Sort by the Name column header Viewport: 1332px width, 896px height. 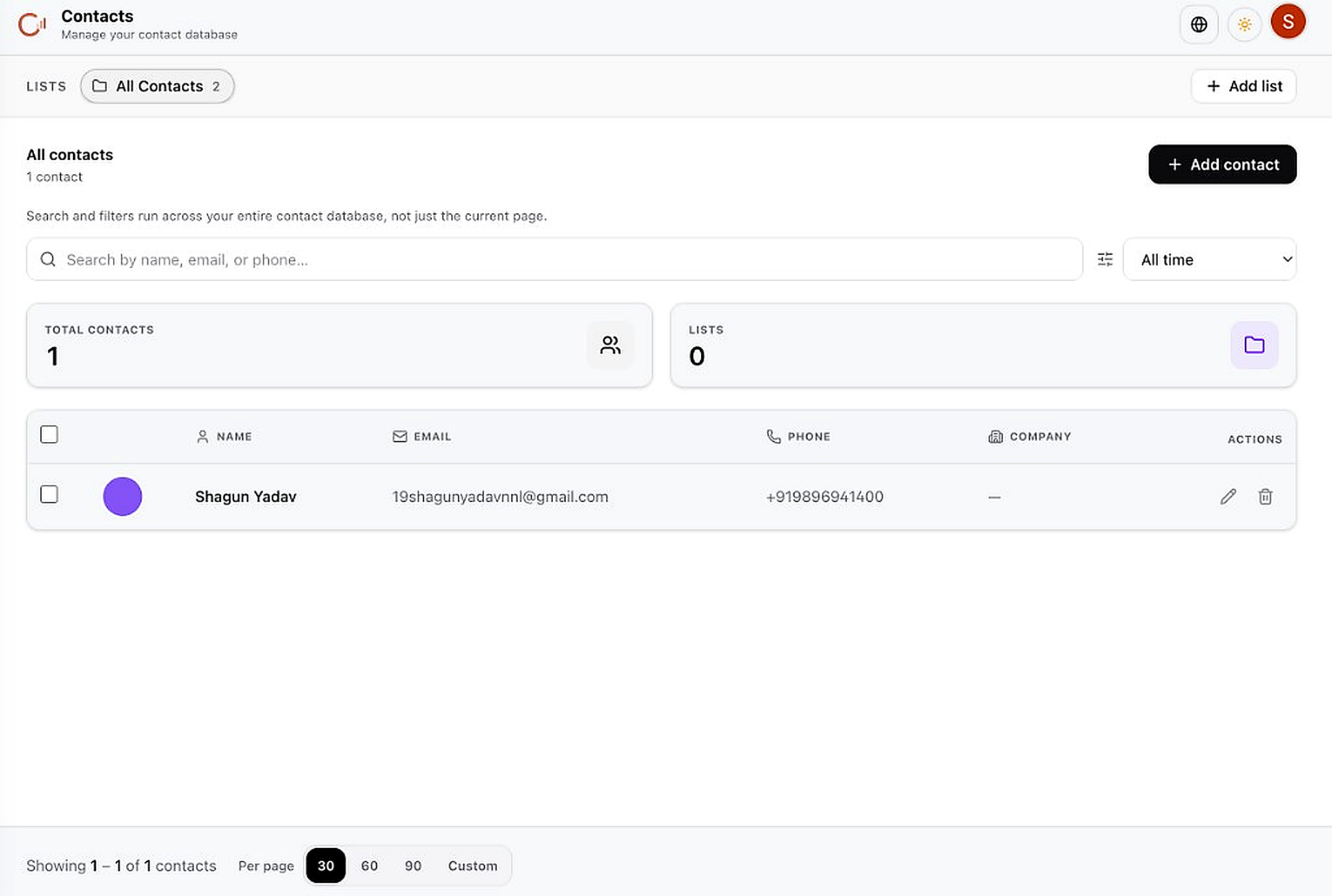(224, 436)
